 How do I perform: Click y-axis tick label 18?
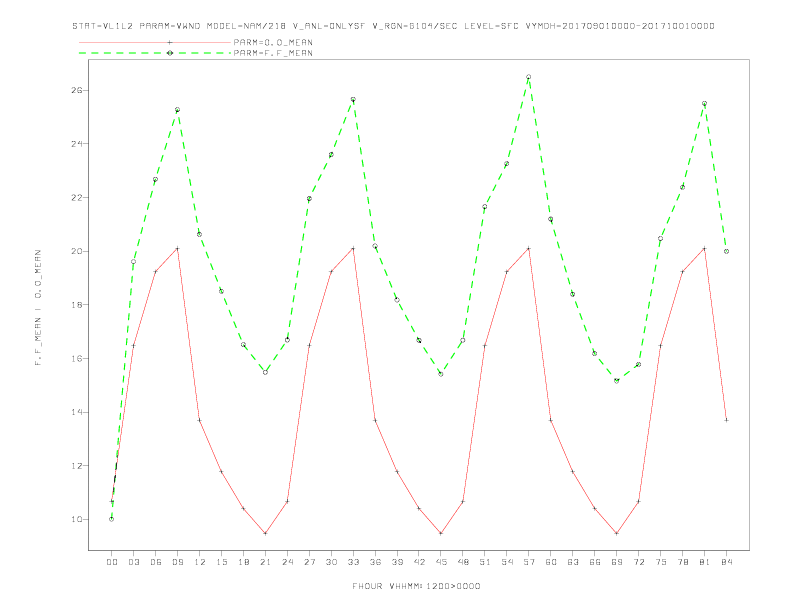pos(77,304)
